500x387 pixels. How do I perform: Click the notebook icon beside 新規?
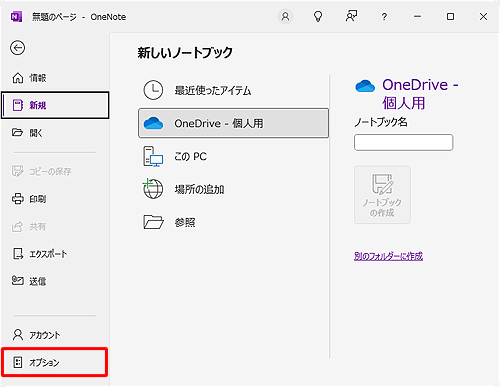pyautogui.click(x=17, y=105)
